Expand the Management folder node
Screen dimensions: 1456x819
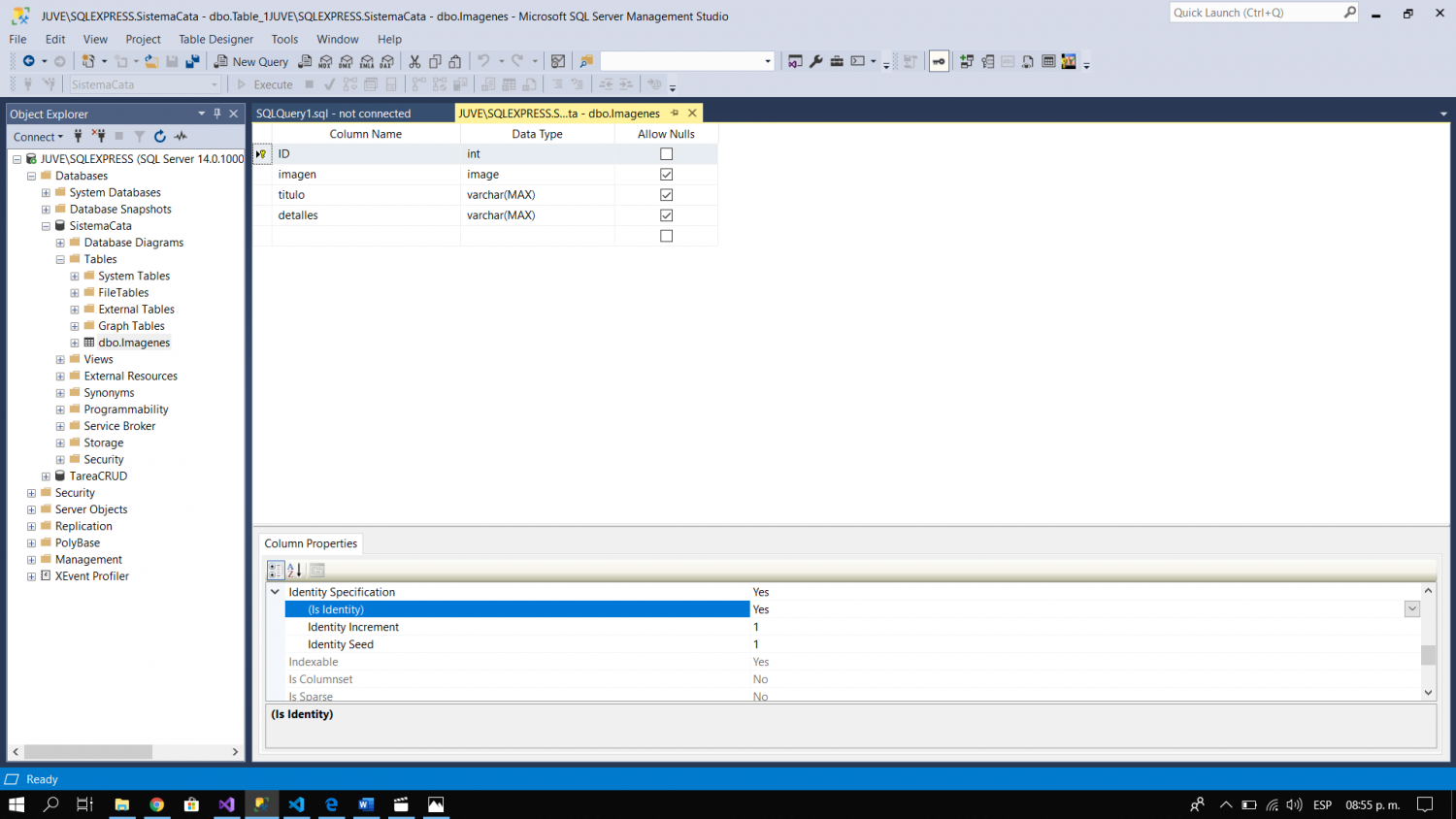pyautogui.click(x=31, y=560)
